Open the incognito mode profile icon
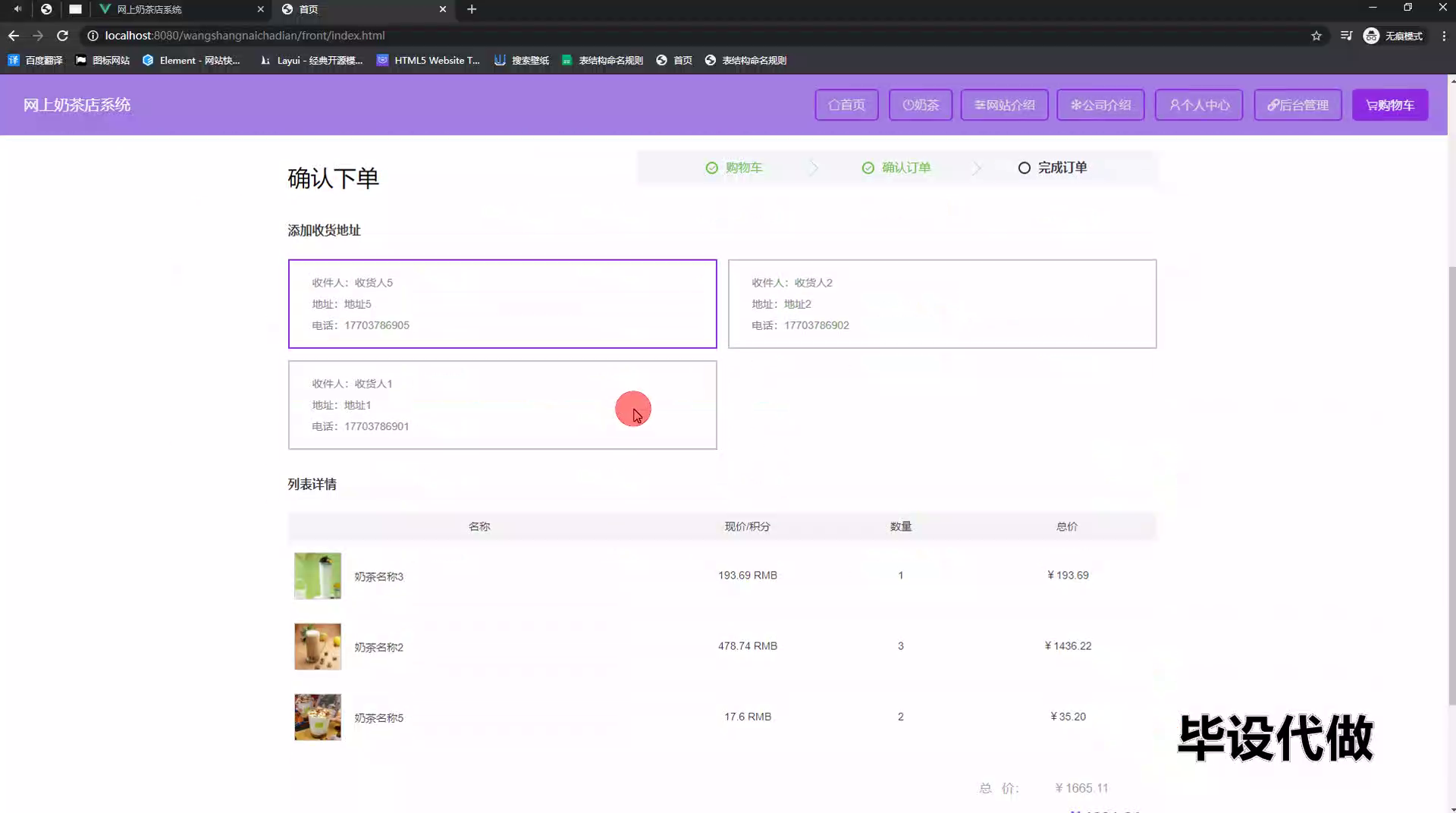 click(x=1393, y=36)
